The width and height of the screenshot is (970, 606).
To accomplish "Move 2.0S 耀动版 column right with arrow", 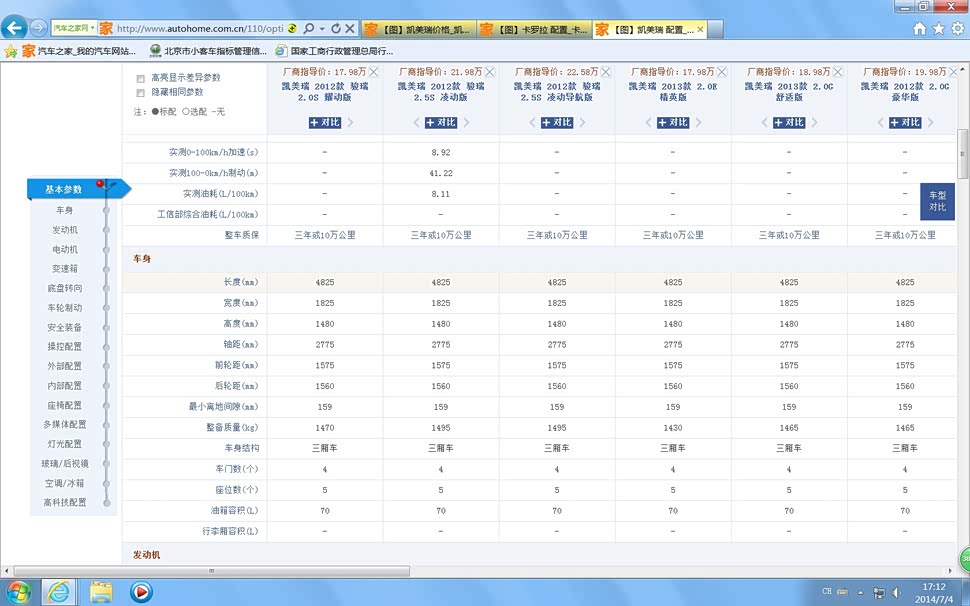I will [351, 122].
